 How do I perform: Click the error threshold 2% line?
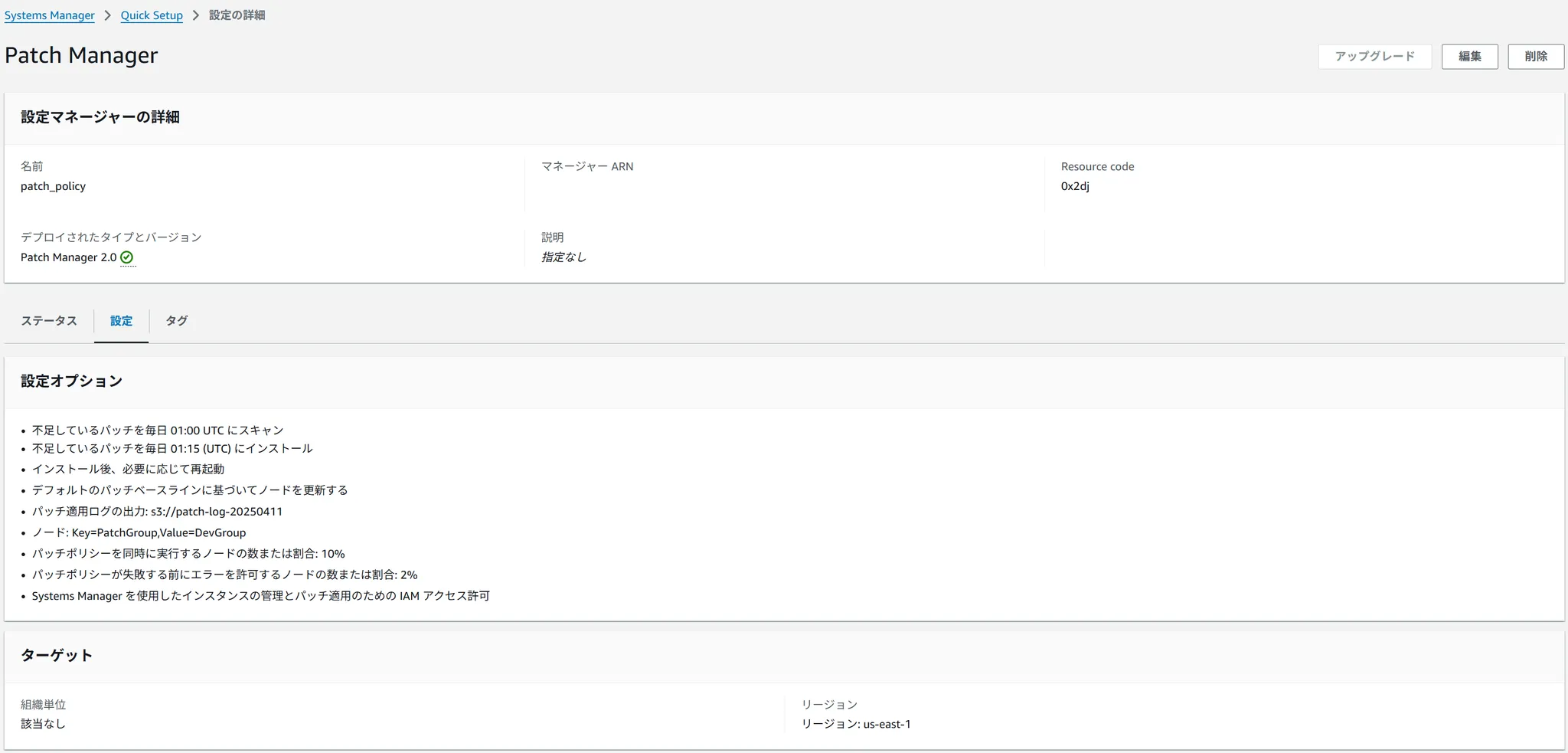tap(224, 575)
